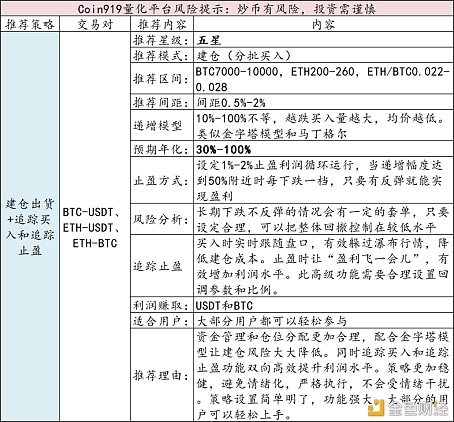
Task: Click the '10%-100%不等' description cell
Action: tap(323, 126)
